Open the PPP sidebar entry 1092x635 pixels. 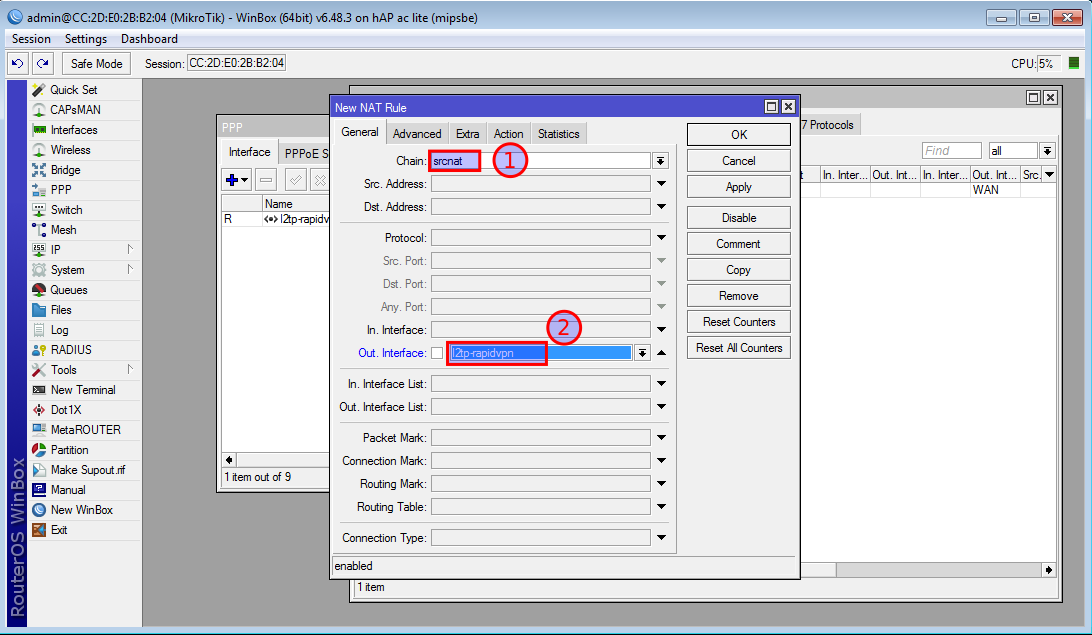[61, 190]
